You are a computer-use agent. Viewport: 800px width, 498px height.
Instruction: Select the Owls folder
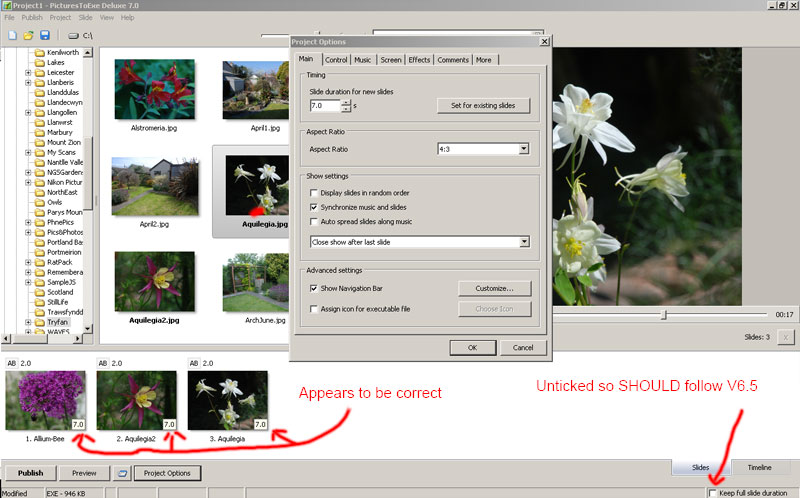[55, 202]
